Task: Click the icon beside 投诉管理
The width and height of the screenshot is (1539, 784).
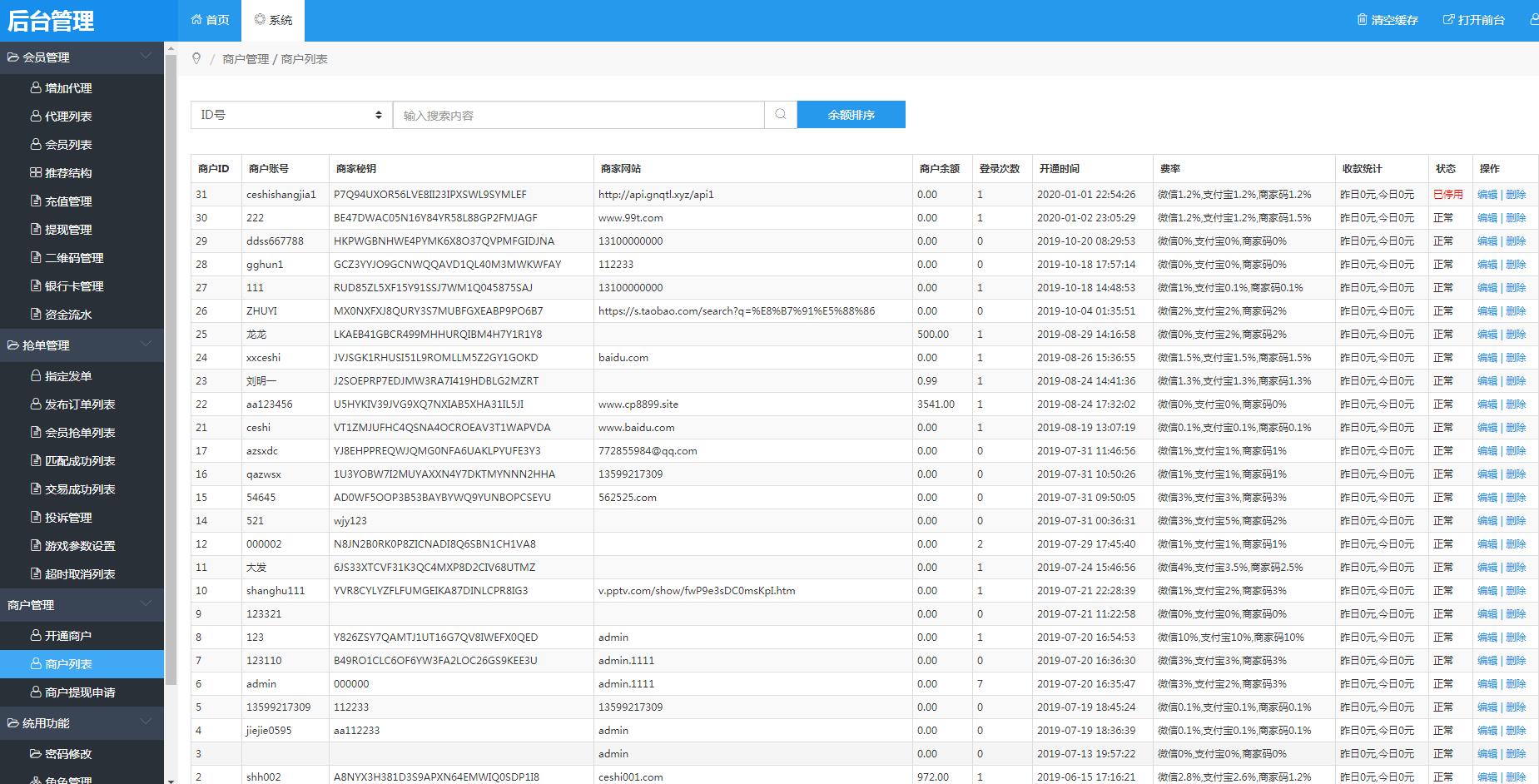Action: (x=36, y=517)
